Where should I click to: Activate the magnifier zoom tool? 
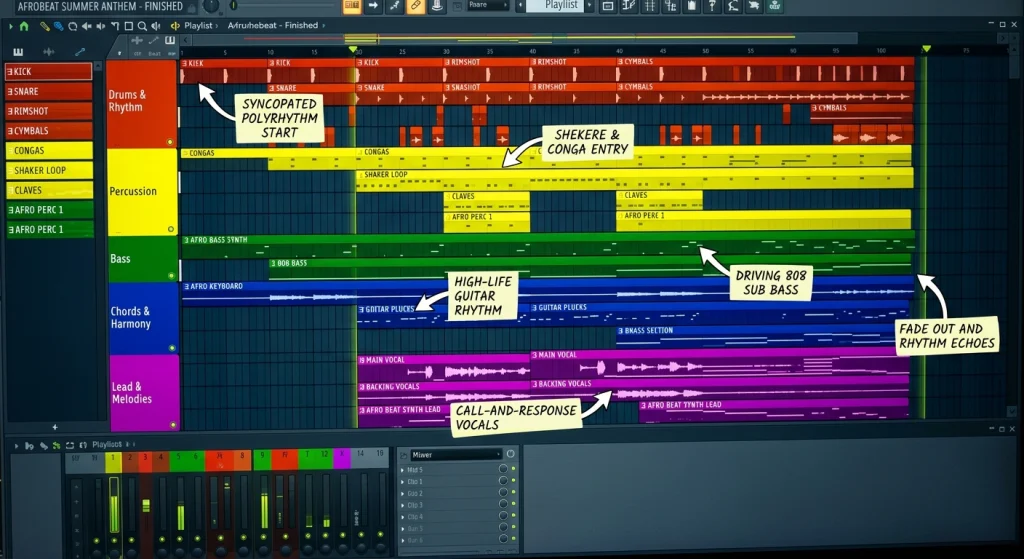pyautogui.click(x=142, y=26)
